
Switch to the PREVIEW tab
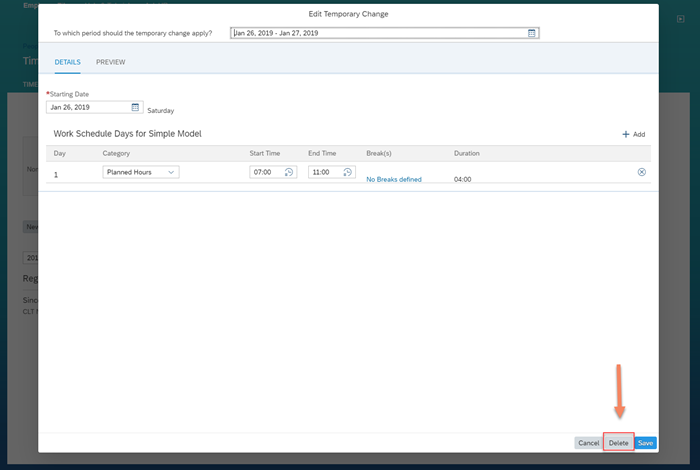[110, 62]
